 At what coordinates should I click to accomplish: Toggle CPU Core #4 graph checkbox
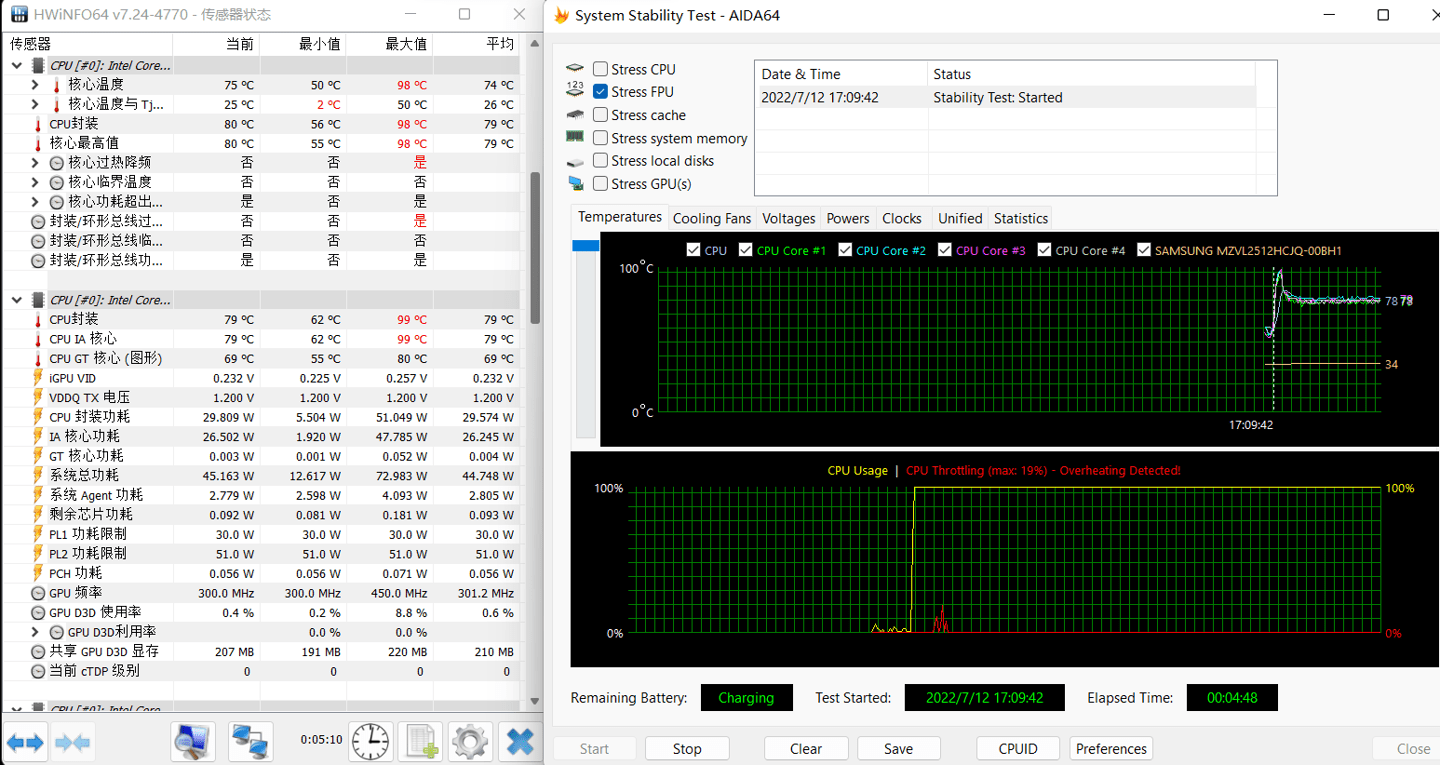(1044, 250)
